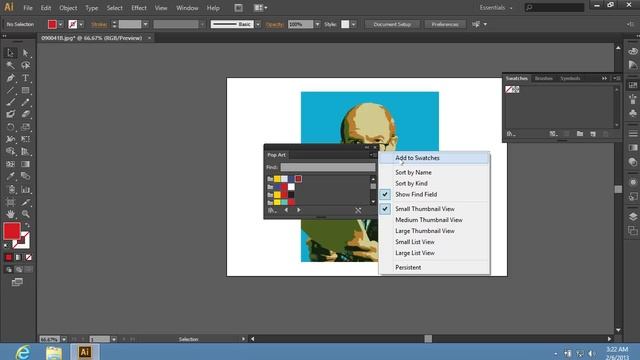
Task: Open the Artboards panel icon in dock
Action: click(x=633, y=231)
